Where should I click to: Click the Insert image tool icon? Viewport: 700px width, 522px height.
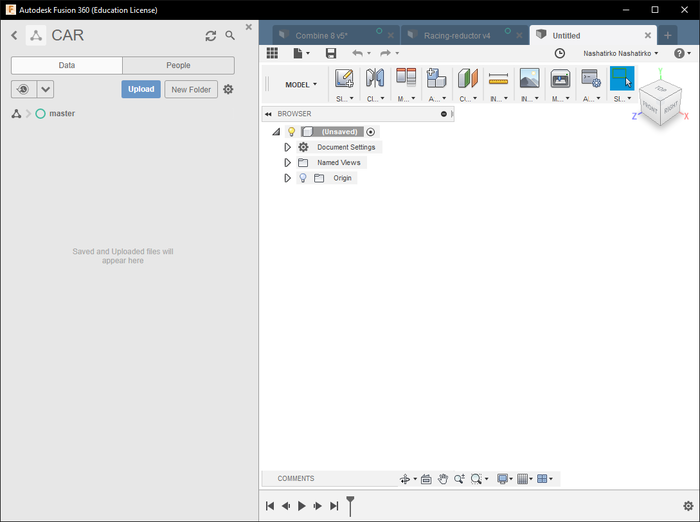[529, 78]
